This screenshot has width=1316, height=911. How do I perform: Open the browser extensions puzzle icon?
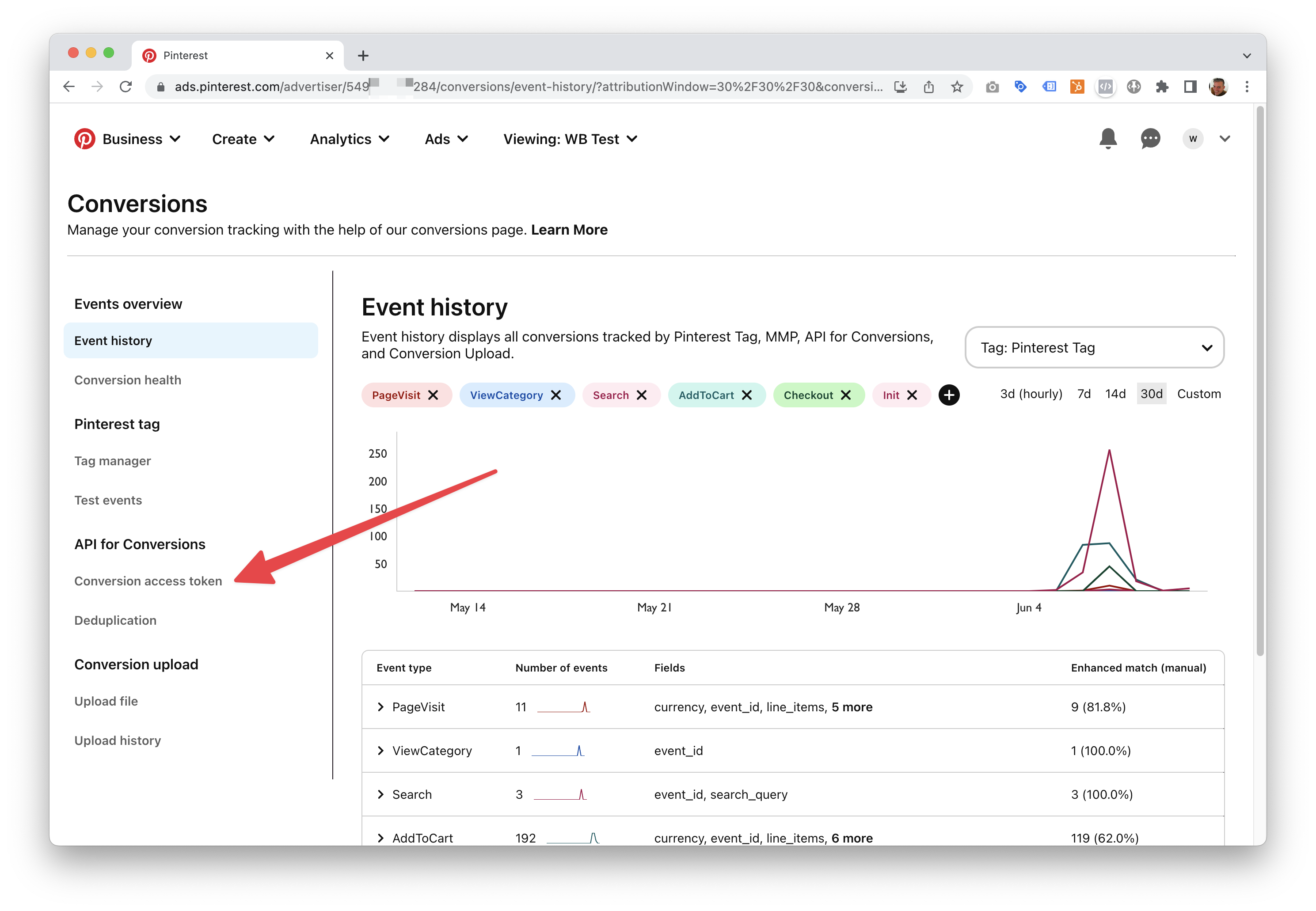point(1161,87)
